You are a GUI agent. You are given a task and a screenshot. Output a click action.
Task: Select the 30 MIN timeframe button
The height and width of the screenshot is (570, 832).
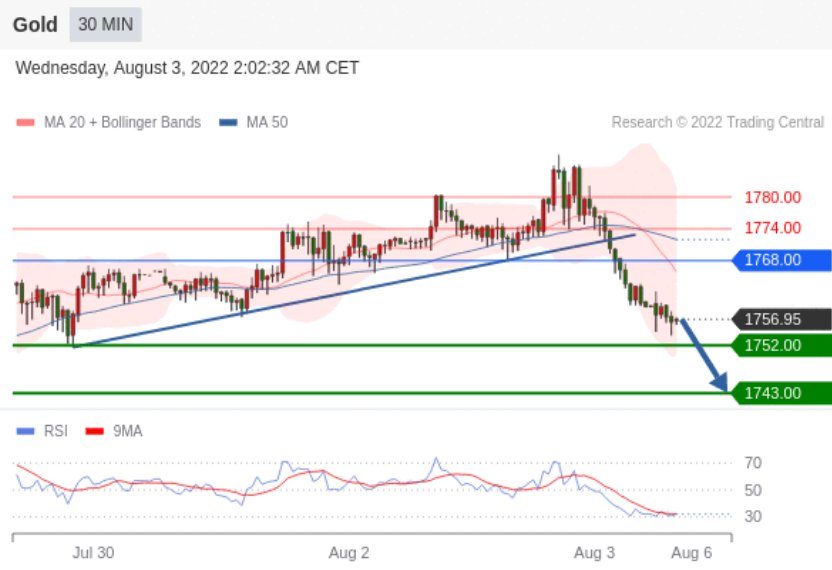click(106, 24)
